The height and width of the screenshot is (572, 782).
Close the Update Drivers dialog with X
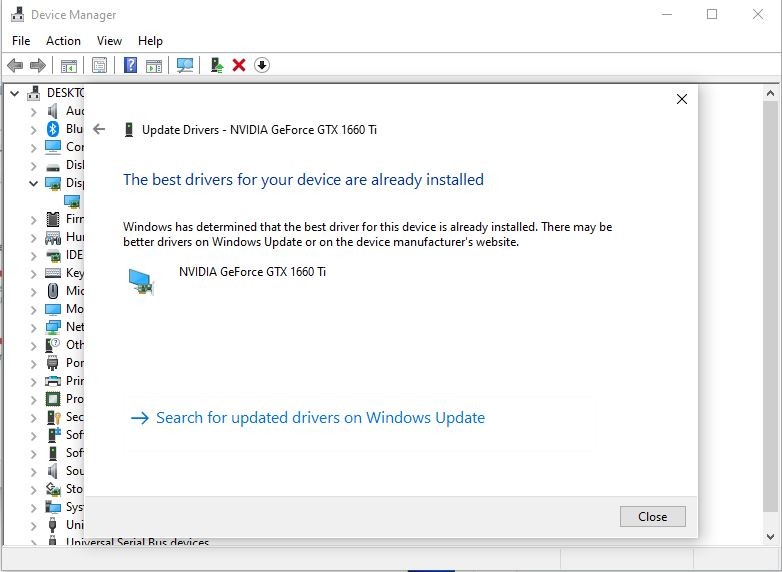pyautogui.click(x=682, y=99)
